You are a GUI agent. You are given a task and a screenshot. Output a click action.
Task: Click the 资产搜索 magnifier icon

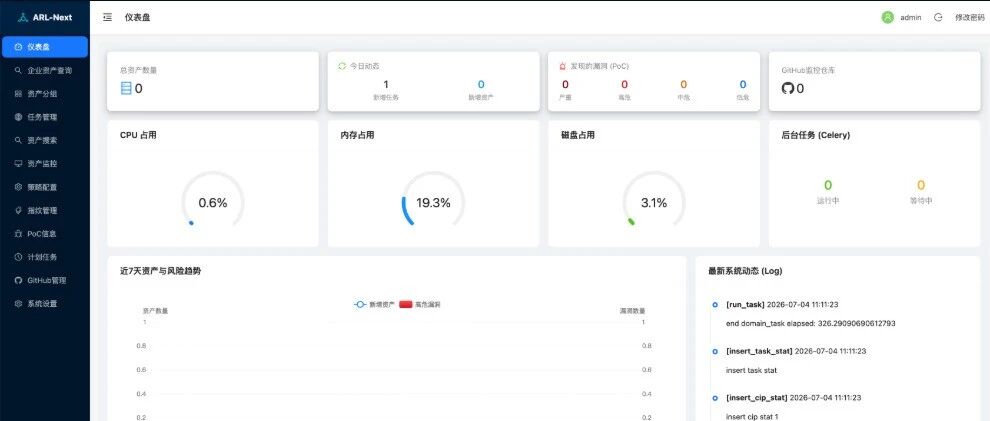point(18,140)
